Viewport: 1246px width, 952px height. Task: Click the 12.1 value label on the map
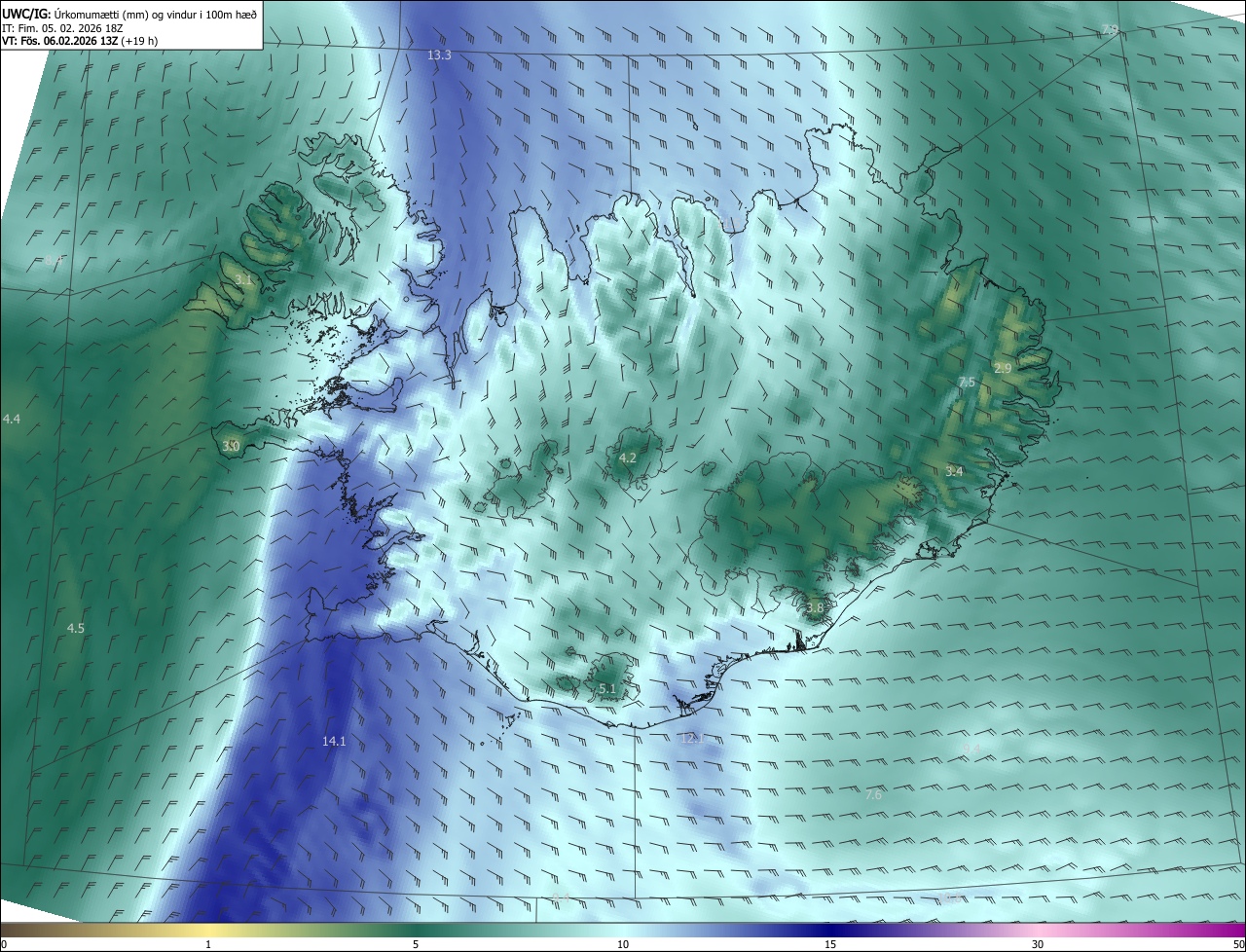[x=691, y=739]
